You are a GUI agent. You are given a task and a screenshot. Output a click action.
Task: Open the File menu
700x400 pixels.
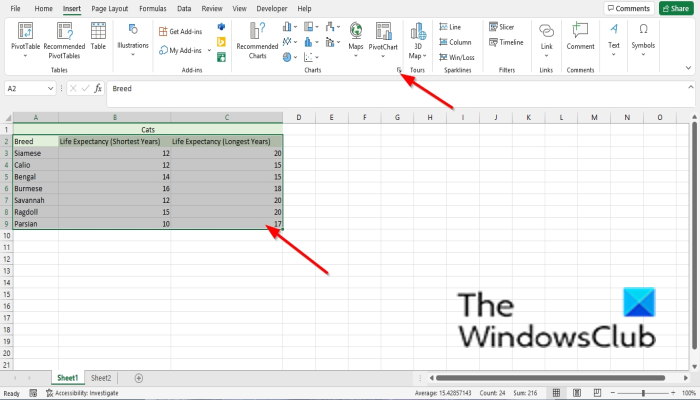(x=15, y=8)
